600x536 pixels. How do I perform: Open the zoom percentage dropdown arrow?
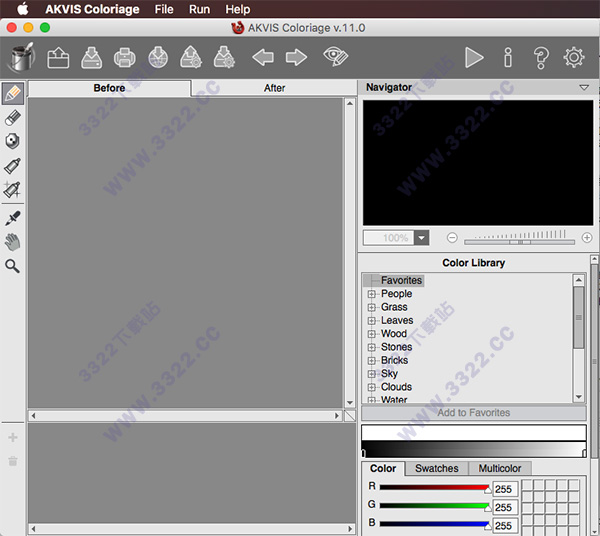[421, 238]
